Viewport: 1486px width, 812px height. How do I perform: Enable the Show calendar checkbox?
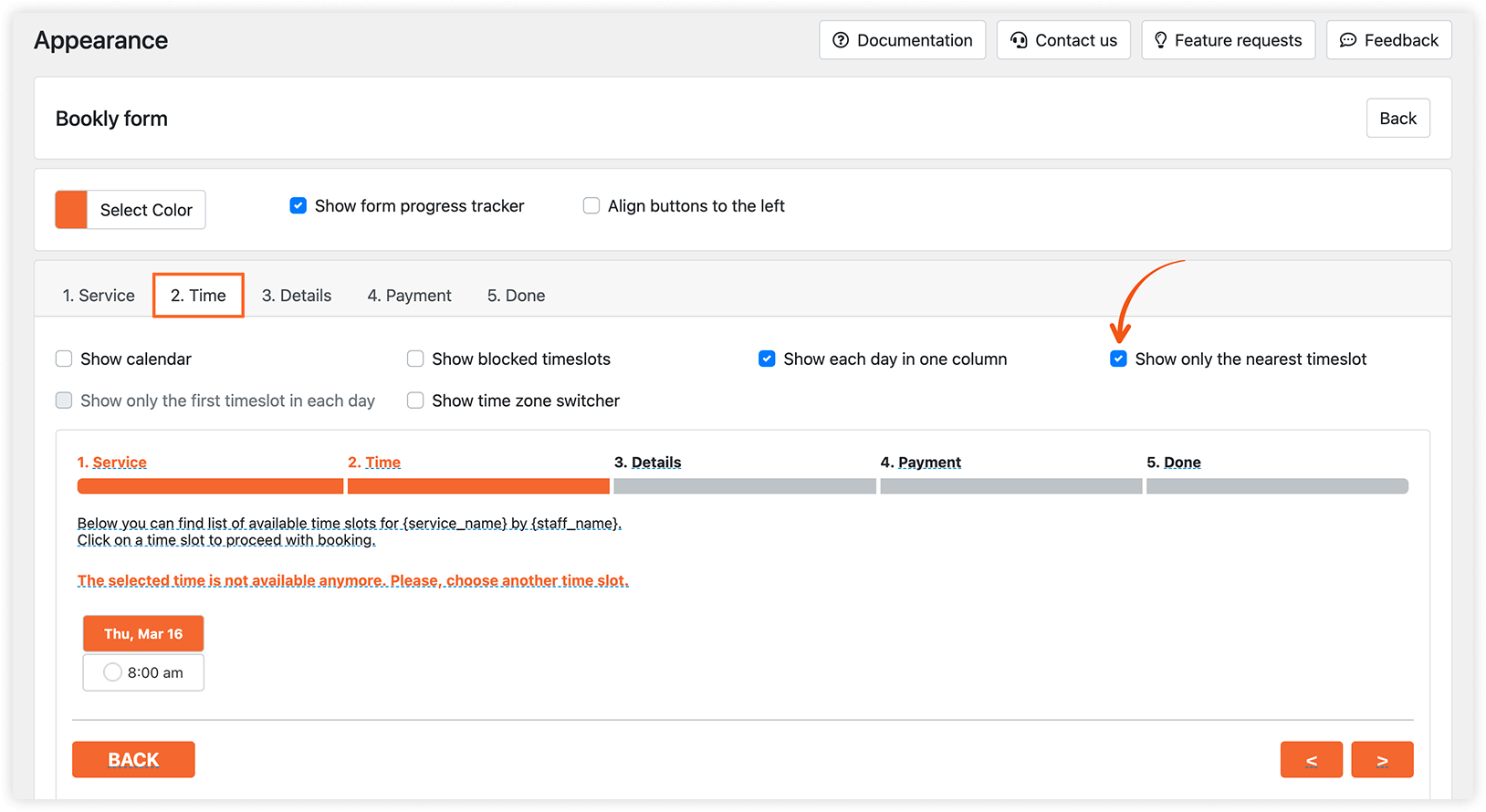pos(64,359)
